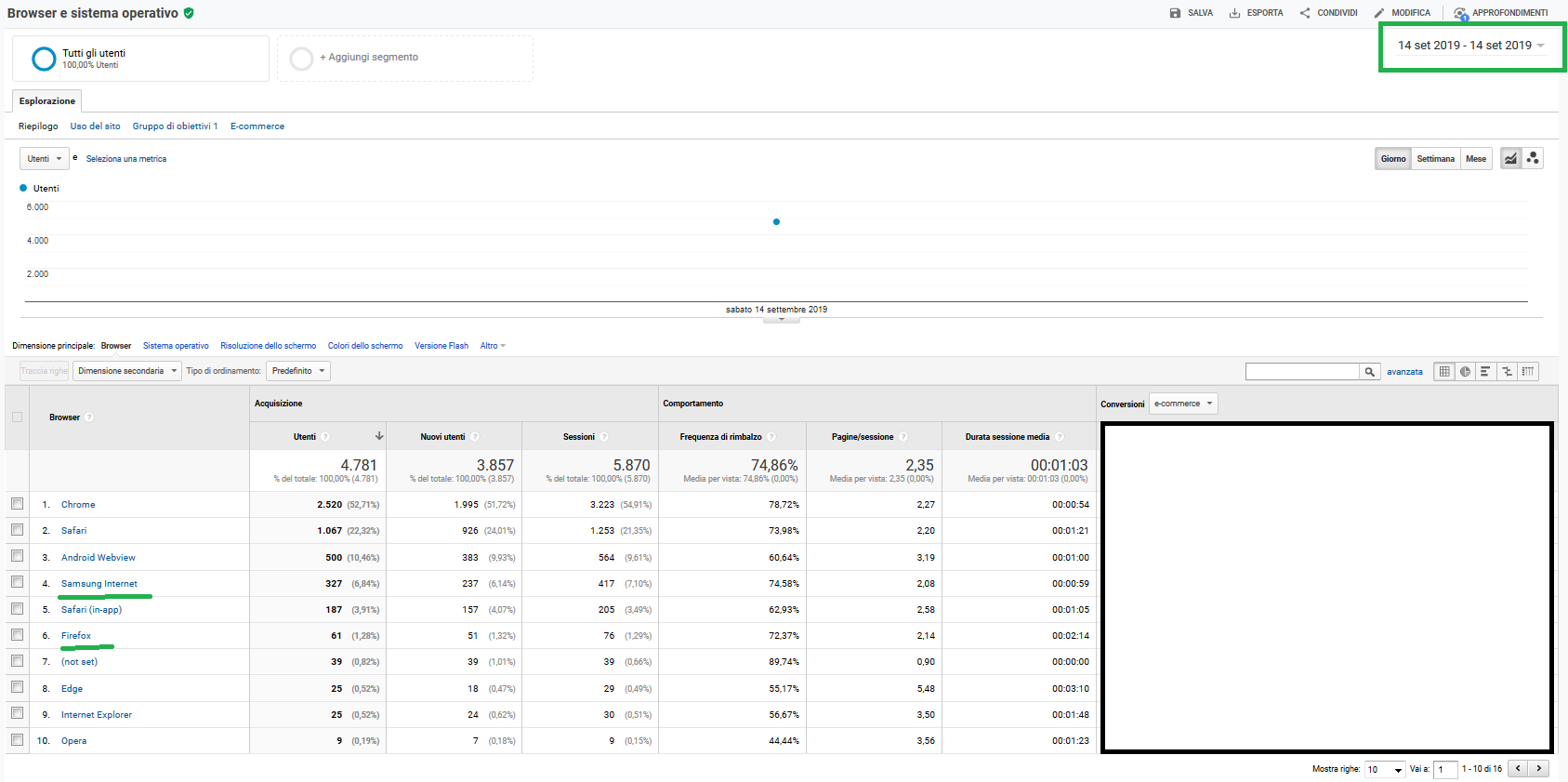Image resolution: width=1568 pixels, height=782 pixels.
Task: Open APPROFONDIMENTI insights icon
Action: pos(1460,14)
